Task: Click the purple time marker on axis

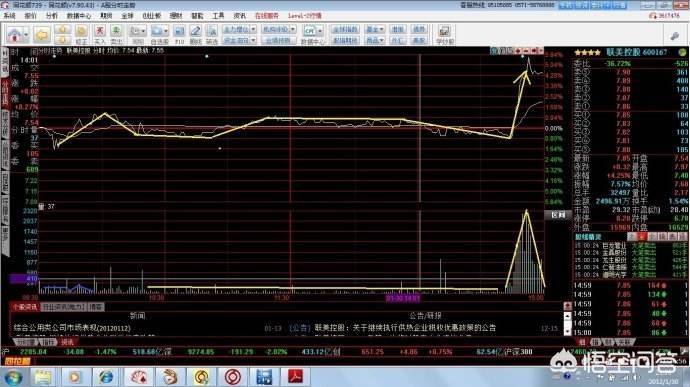Action: click(403, 298)
